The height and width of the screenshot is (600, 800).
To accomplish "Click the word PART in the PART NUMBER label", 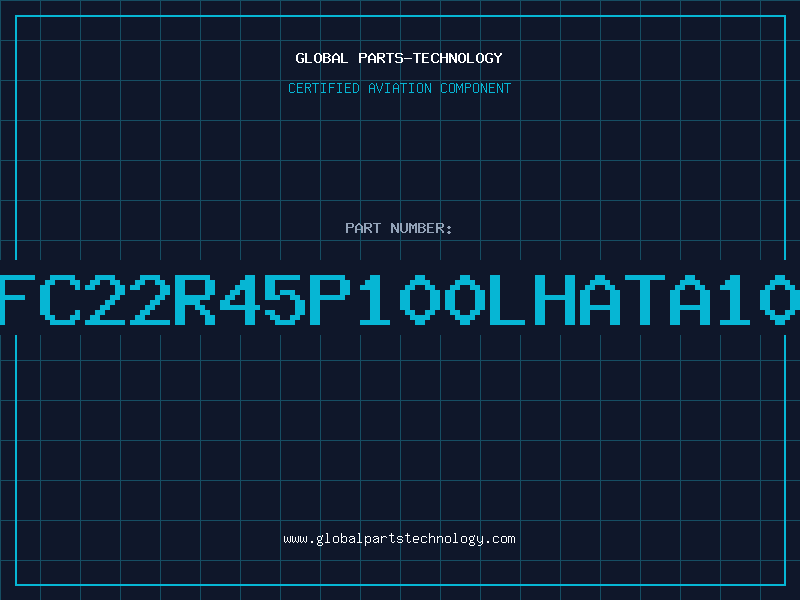I will [361, 228].
